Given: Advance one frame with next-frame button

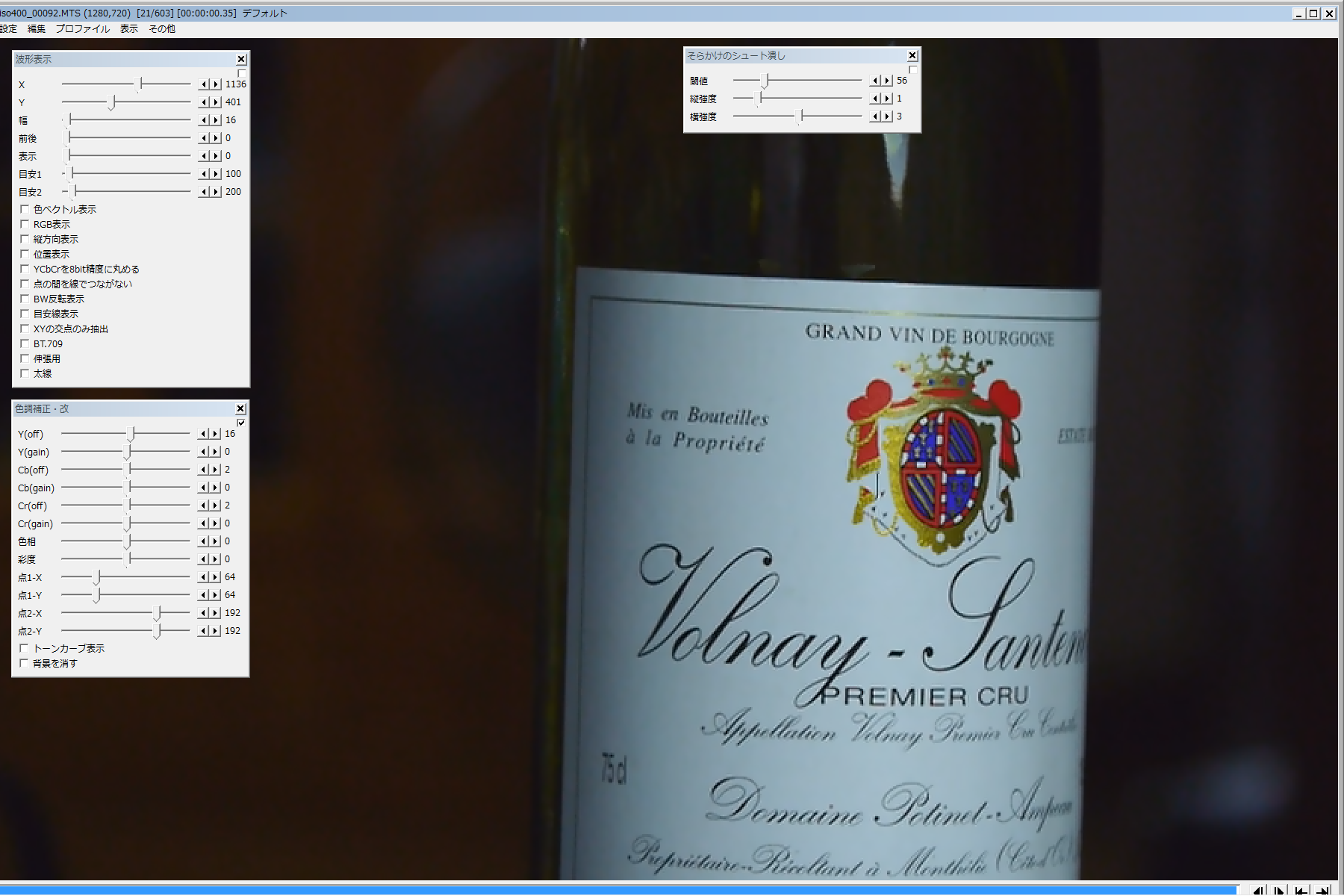Looking at the screenshot, I should pos(1280,890).
